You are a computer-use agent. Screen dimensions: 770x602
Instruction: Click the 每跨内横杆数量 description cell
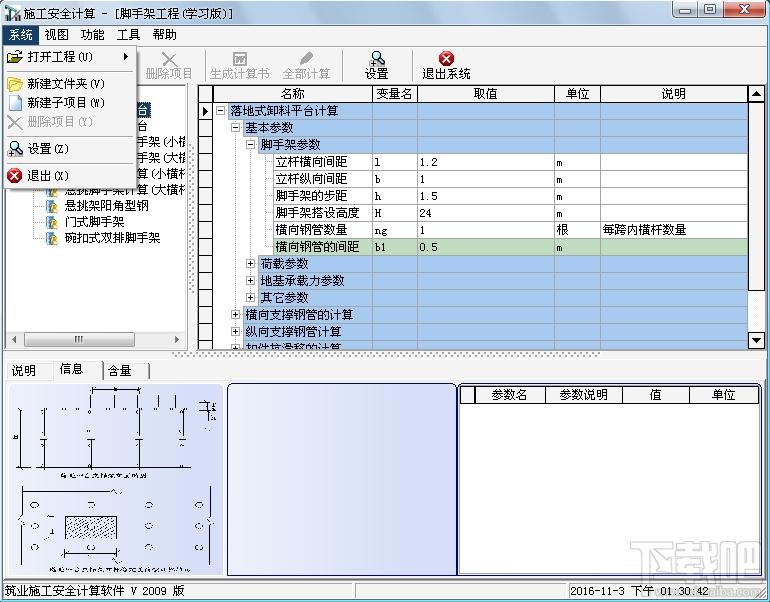(674, 230)
